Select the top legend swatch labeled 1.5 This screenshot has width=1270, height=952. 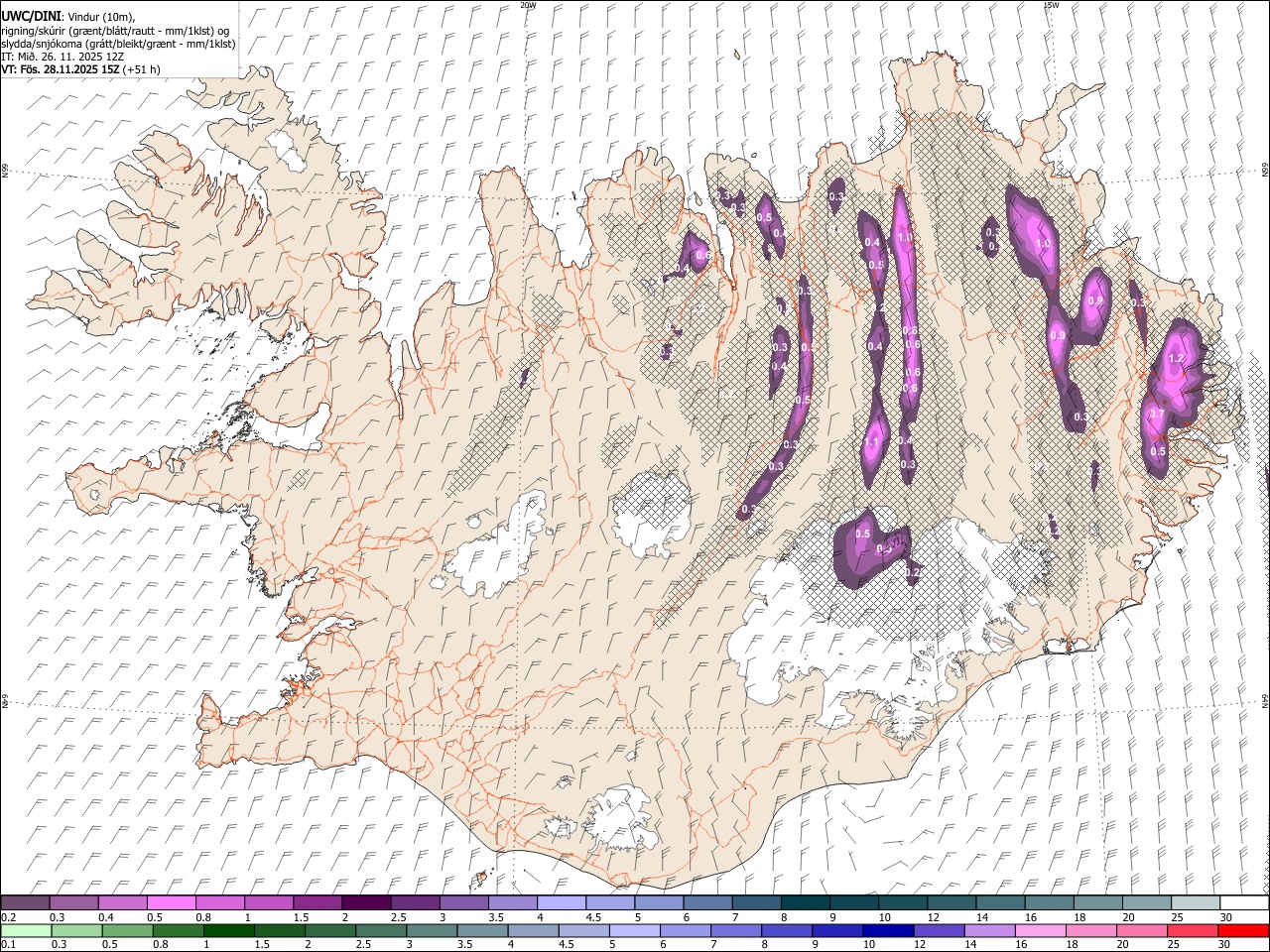pos(317,902)
